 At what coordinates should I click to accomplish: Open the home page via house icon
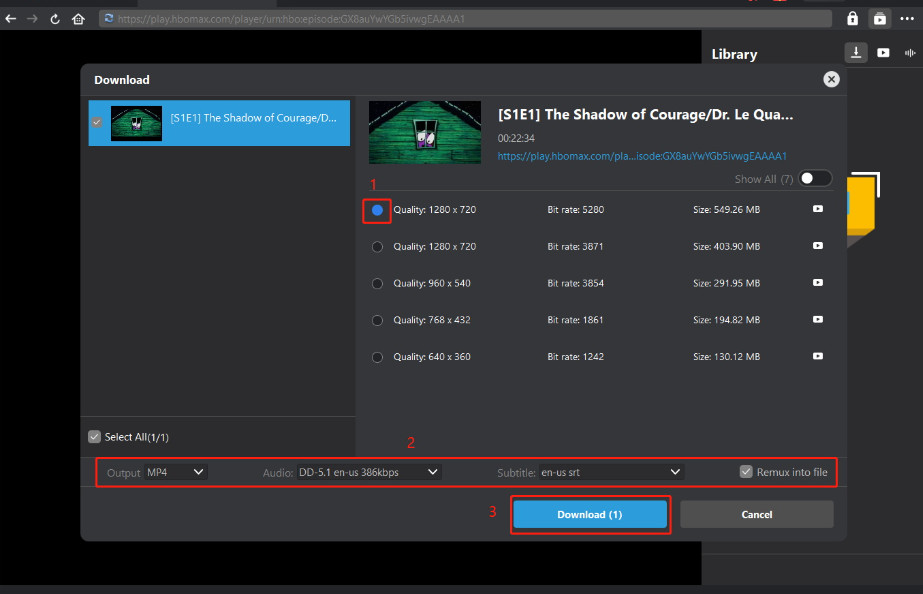[x=78, y=19]
